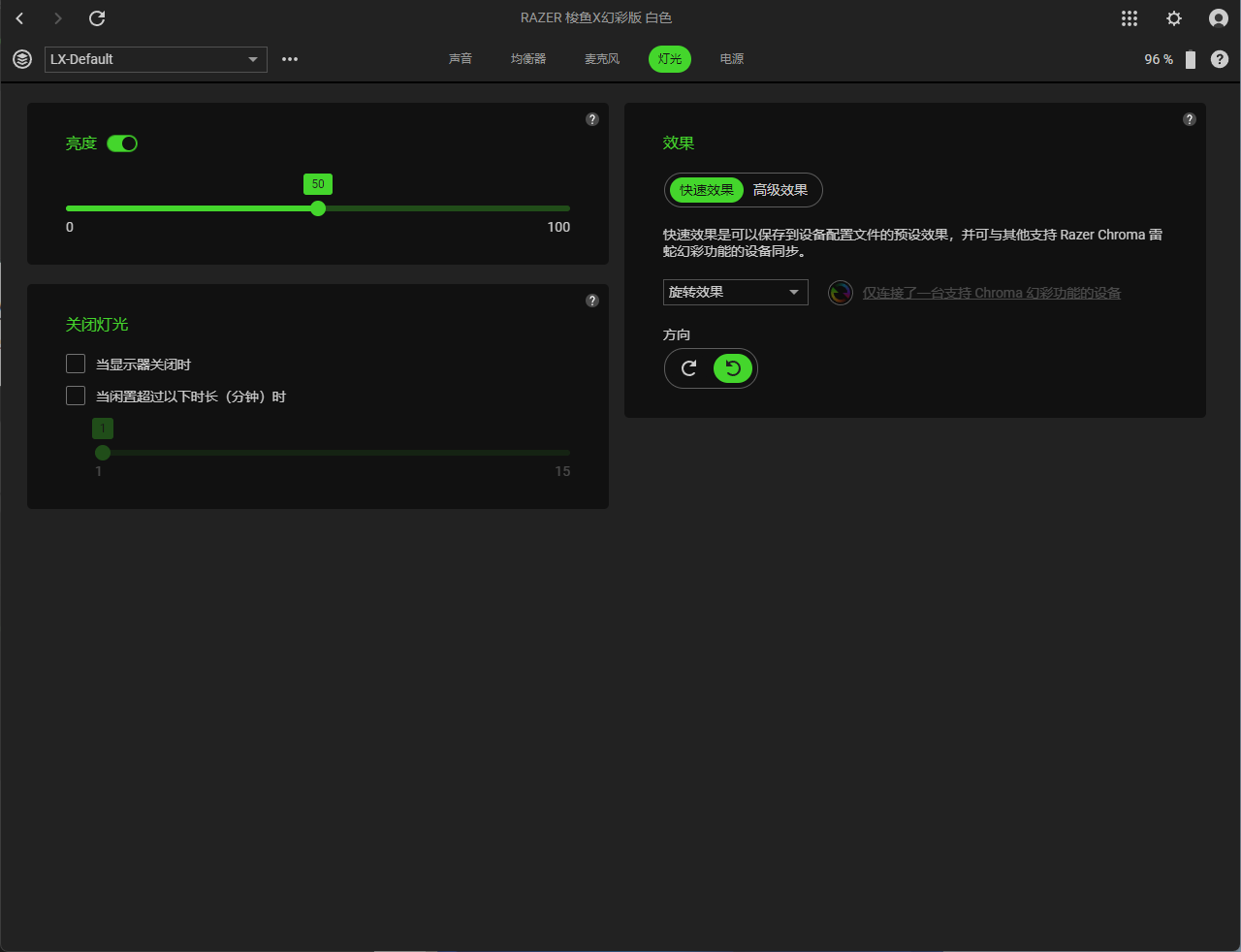Refresh using the circular arrow icon
This screenshot has height=952, width=1241.
point(97,18)
